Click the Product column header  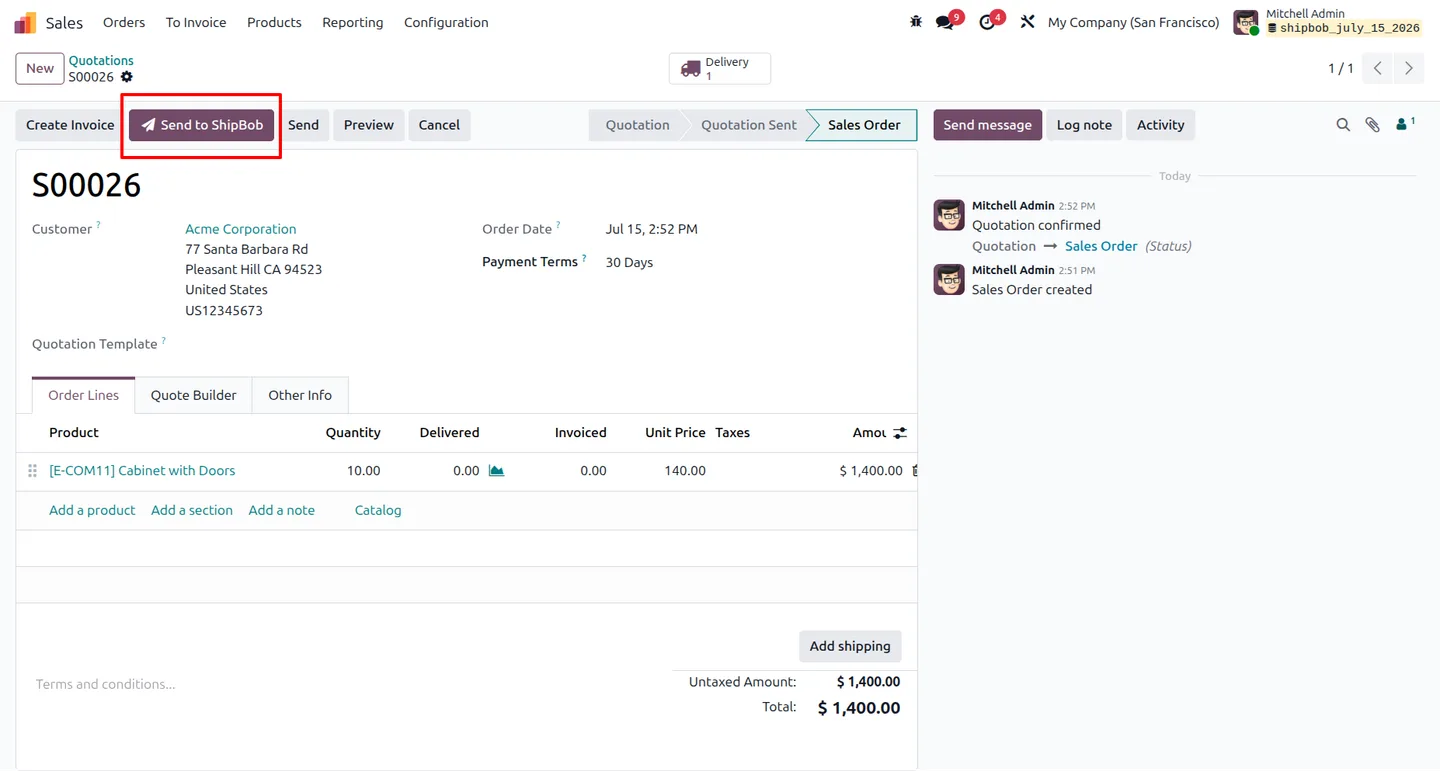click(x=74, y=433)
